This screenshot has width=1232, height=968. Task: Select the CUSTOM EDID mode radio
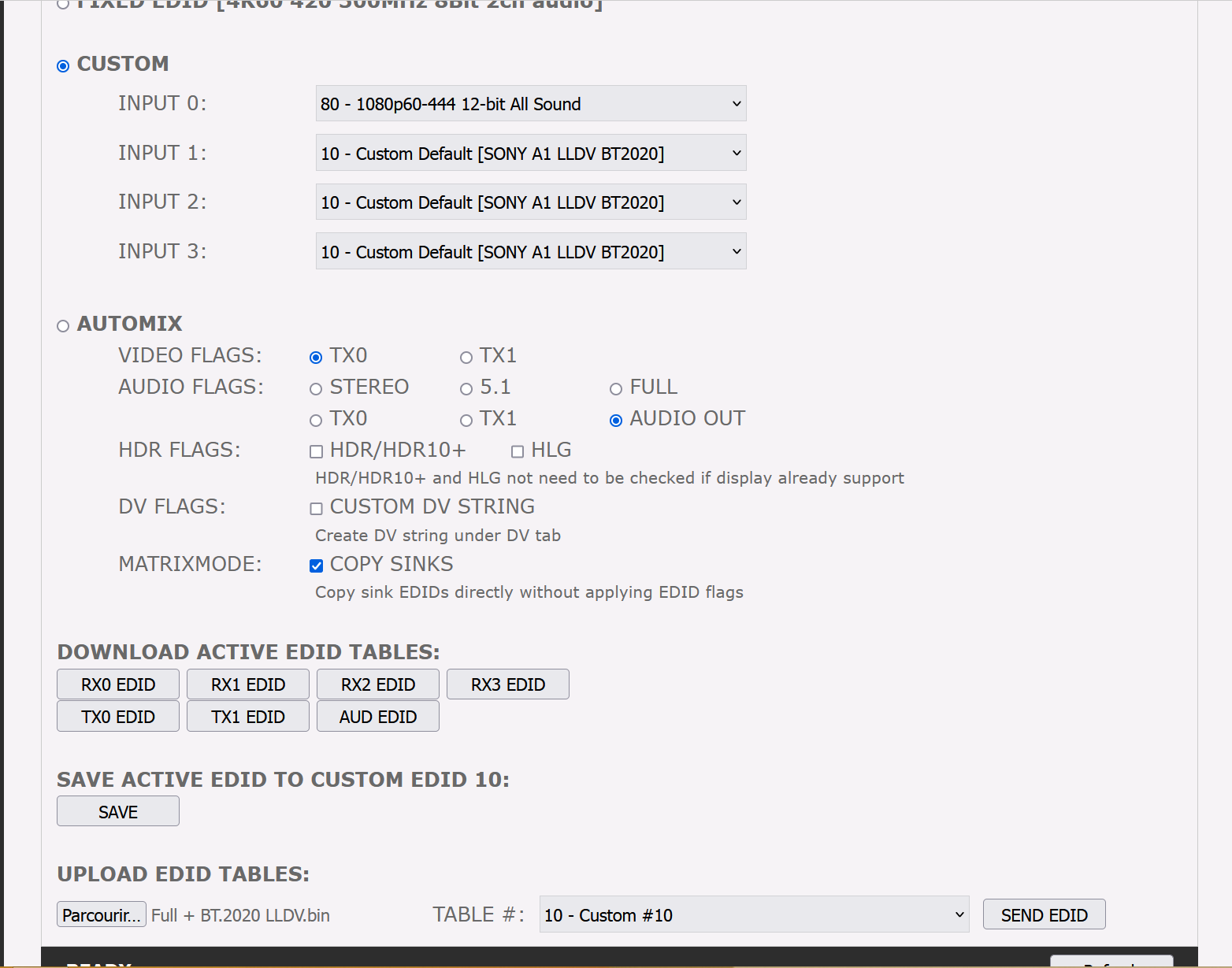(63, 66)
